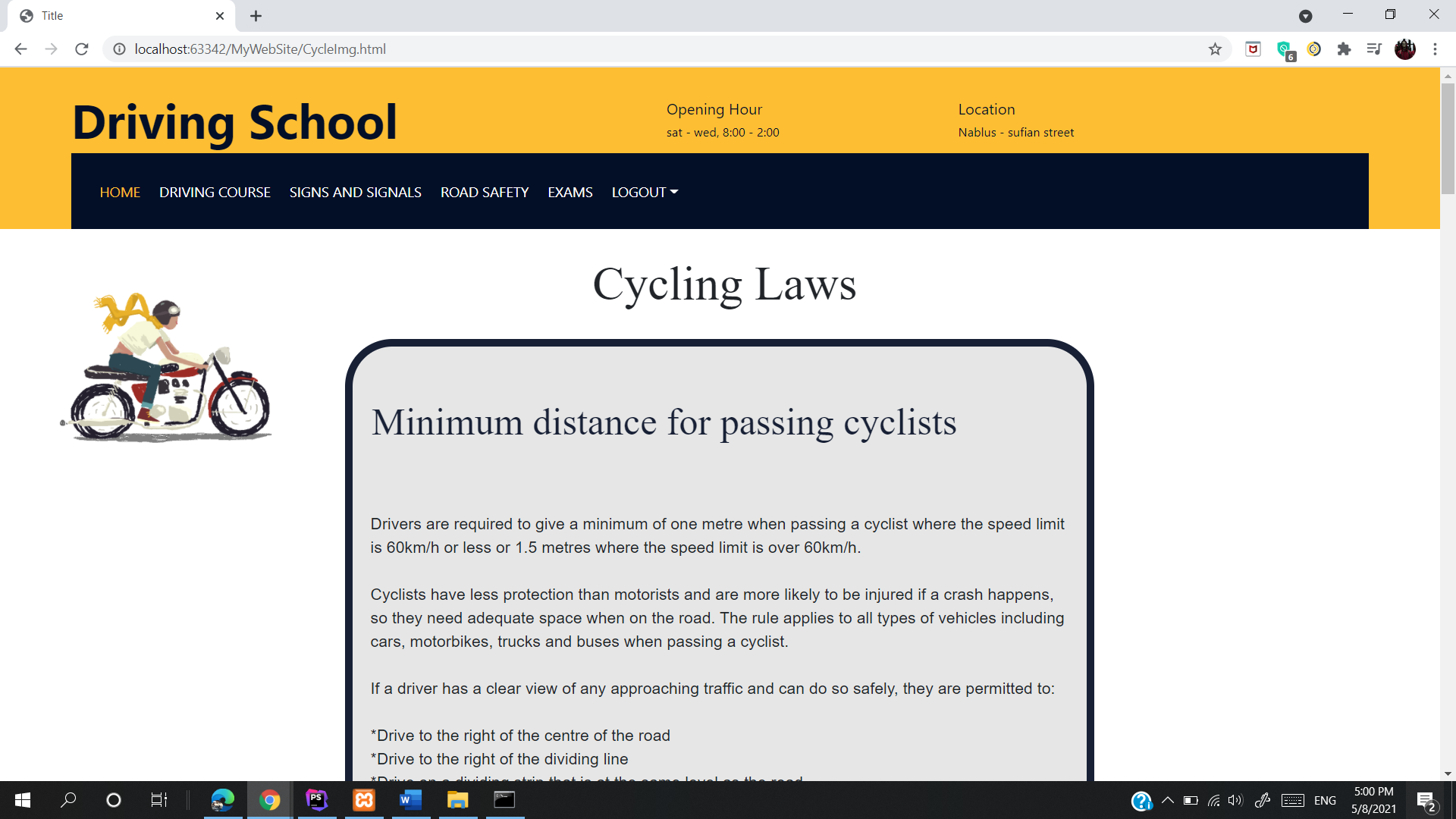The image size is (1456, 819).
Task: Go to the DRIVING COURSE page
Action: point(215,192)
